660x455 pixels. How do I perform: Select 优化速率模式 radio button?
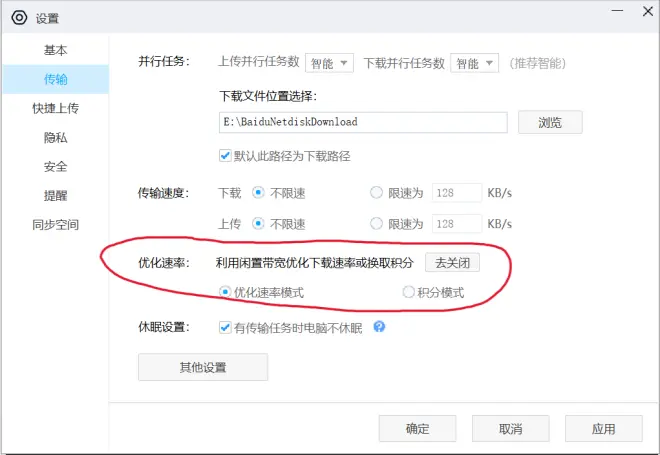pos(225,292)
